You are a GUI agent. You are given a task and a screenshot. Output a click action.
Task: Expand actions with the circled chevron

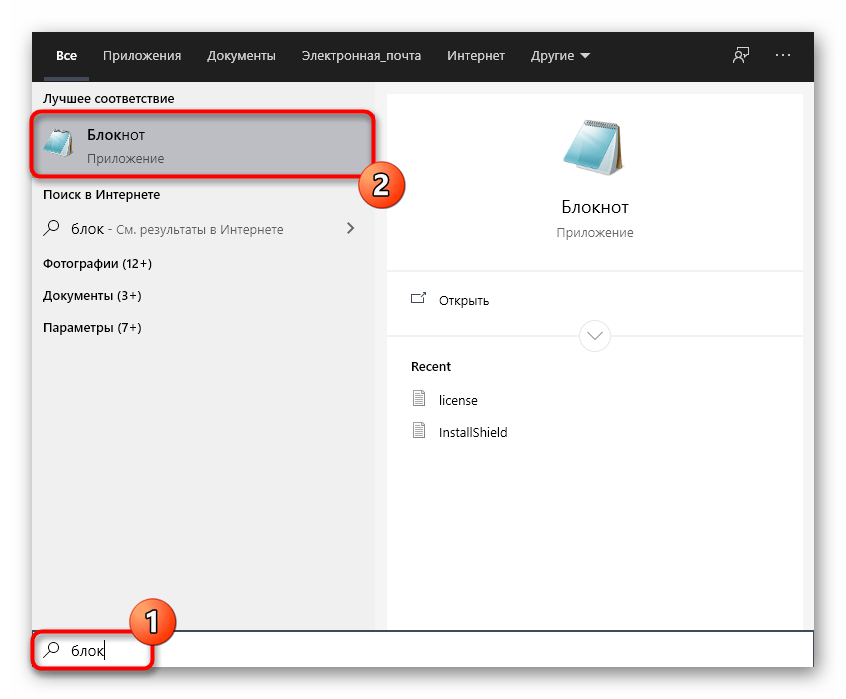pos(594,335)
